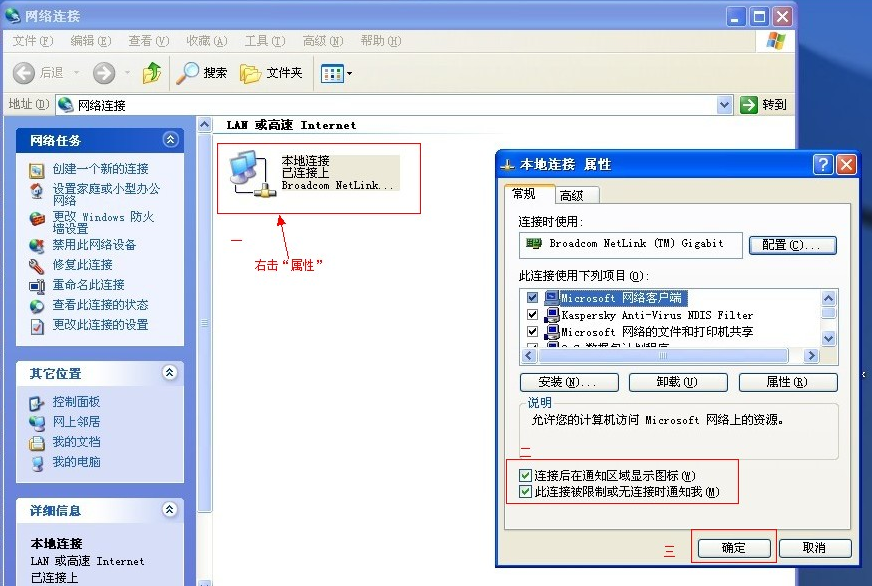Click the Back arrow toolbar icon

pos(25,73)
